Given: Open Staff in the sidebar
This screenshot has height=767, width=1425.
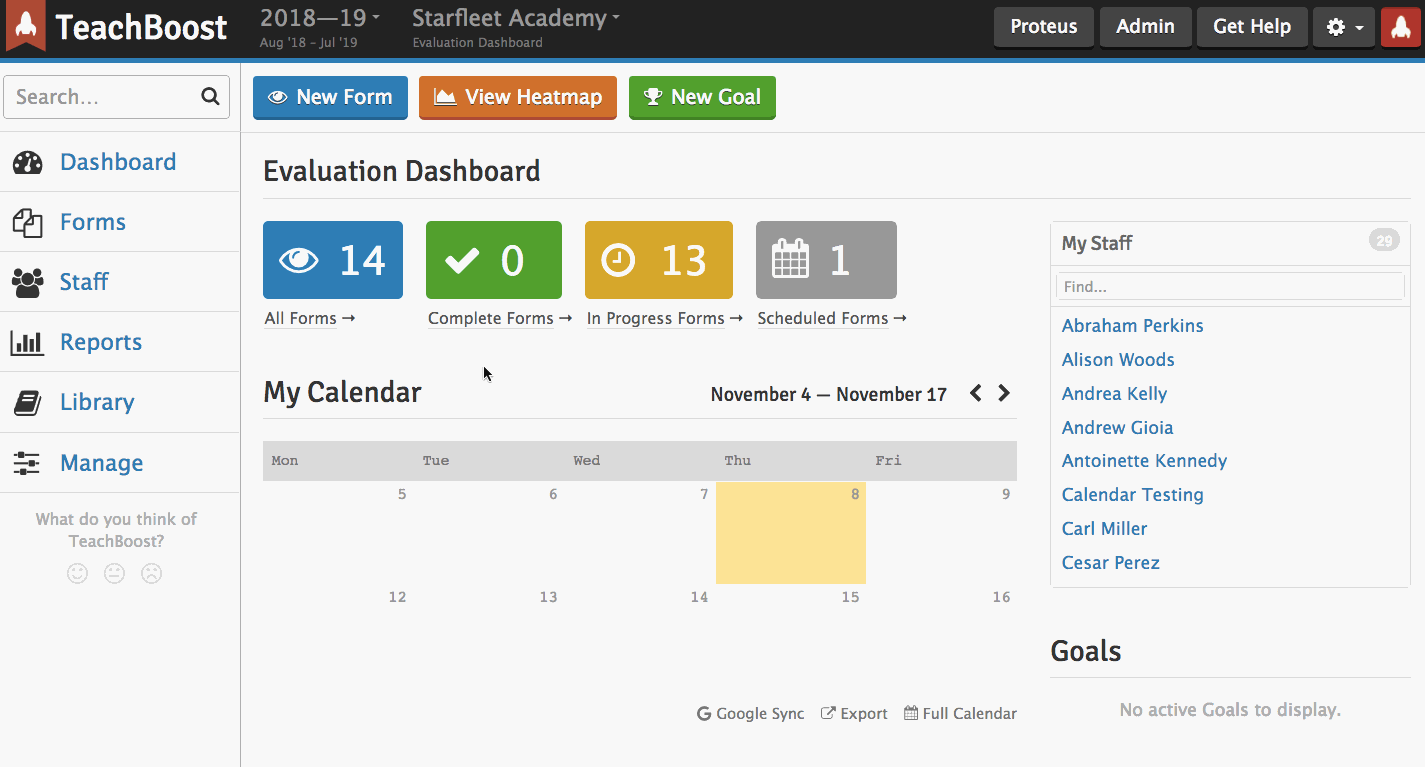Looking at the screenshot, I should pos(84,282).
